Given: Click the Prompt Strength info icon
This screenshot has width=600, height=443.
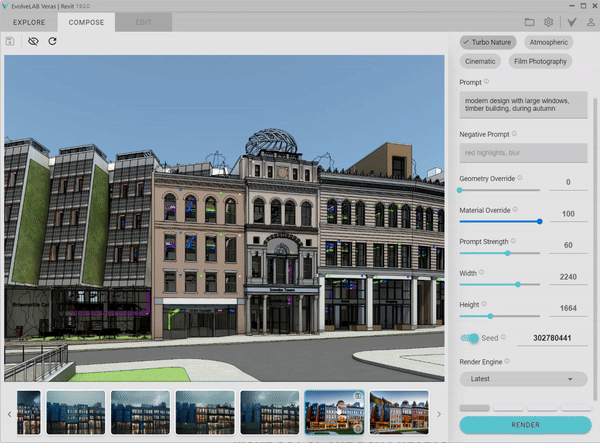Looking at the screenshot, I should tap(513, 241).
